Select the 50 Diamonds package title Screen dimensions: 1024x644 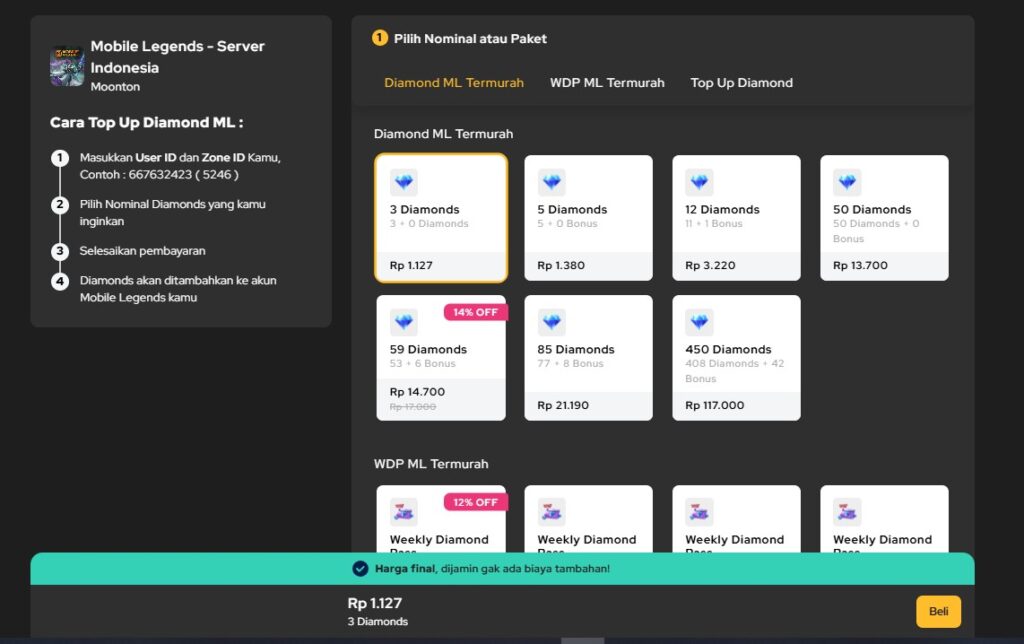point(872,210)
